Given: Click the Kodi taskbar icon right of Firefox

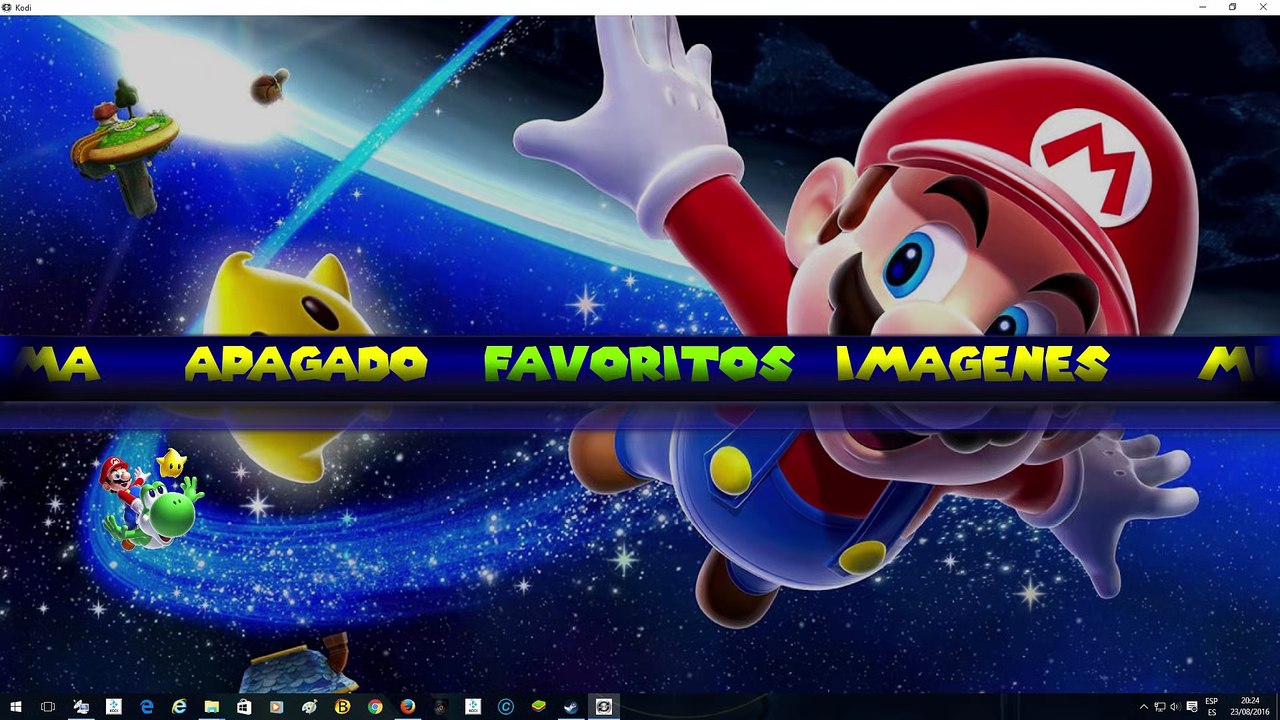Looking at the screenshot, I should tap(473, 707).
